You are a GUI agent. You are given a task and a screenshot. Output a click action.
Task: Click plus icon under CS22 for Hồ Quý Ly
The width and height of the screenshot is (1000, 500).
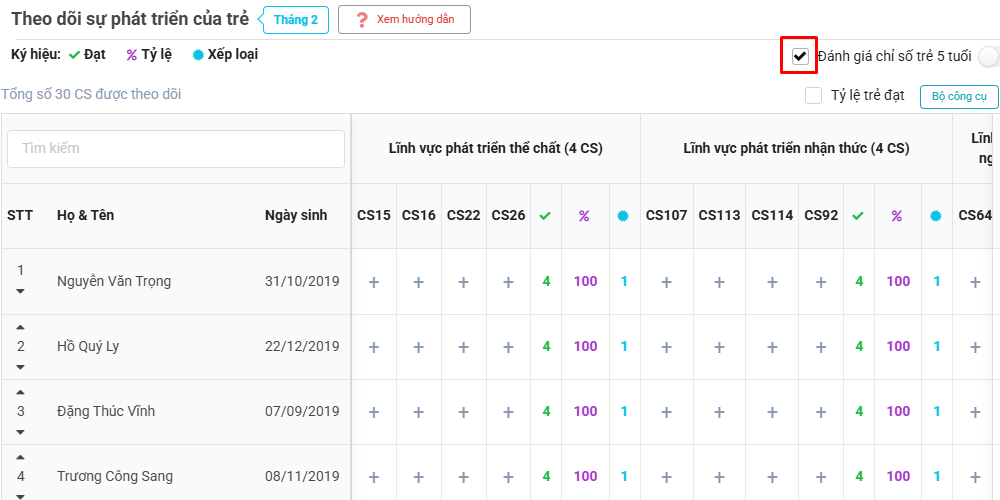pyautogui.click(x=463, y=347)
